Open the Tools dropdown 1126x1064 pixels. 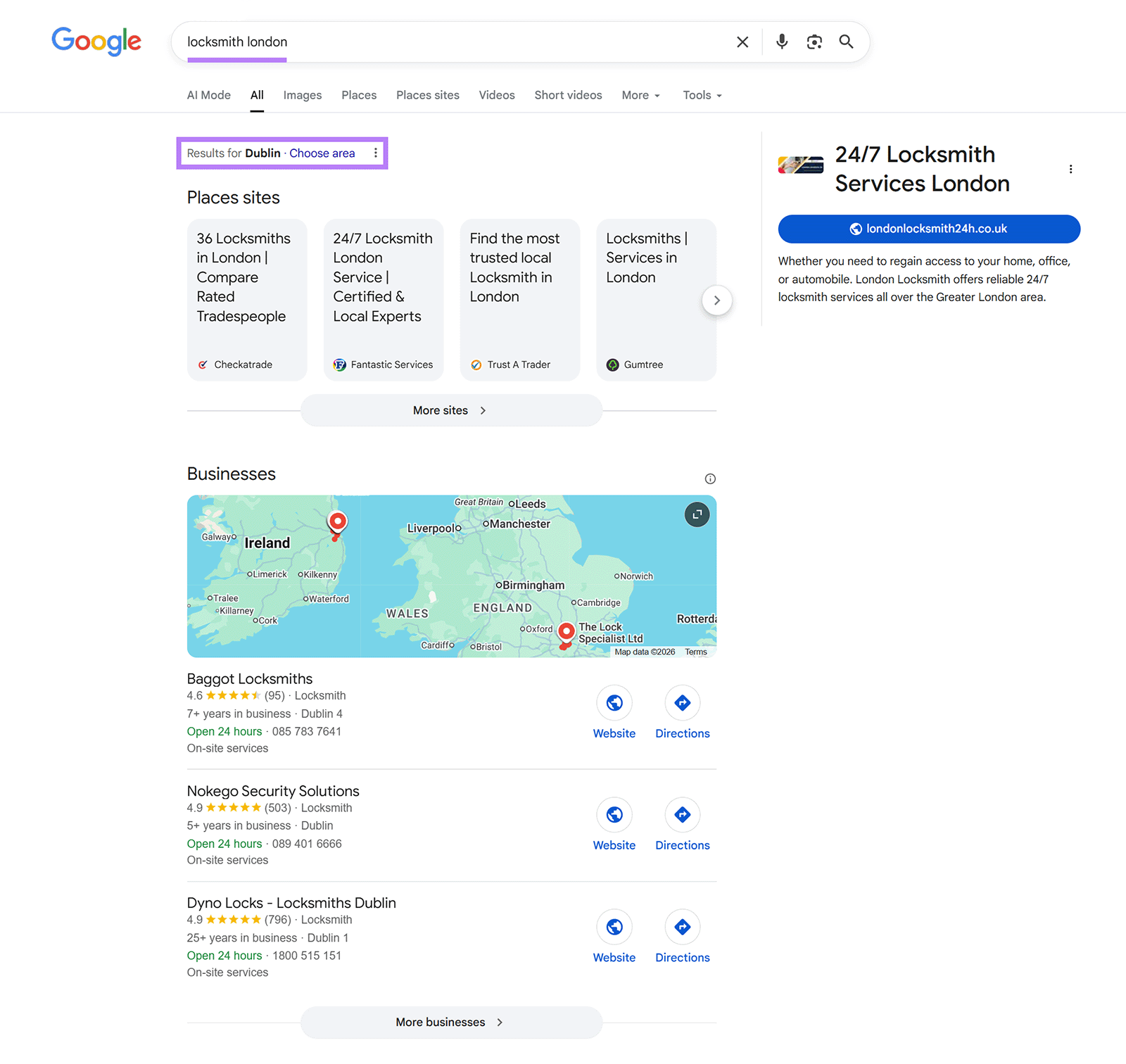click(x=702, y=96)
